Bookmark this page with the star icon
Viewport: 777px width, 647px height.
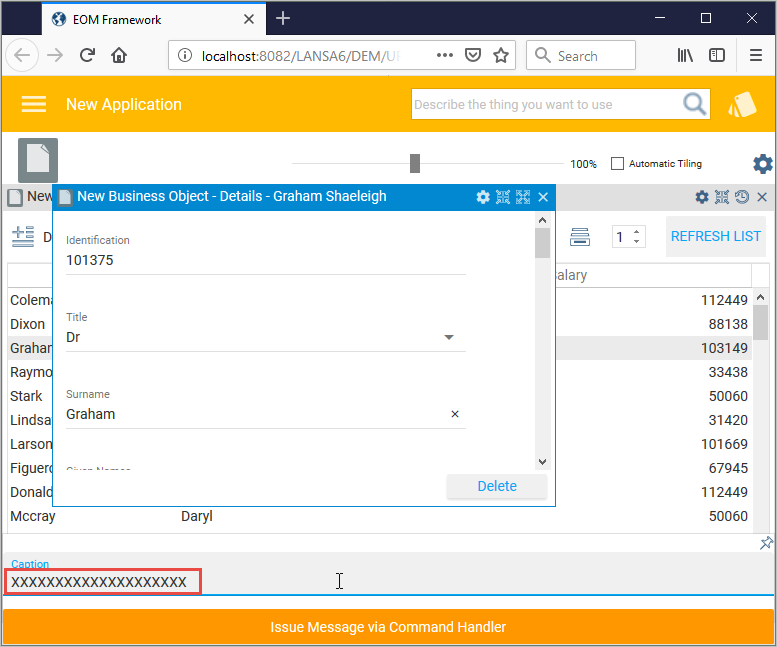point(500,55)
